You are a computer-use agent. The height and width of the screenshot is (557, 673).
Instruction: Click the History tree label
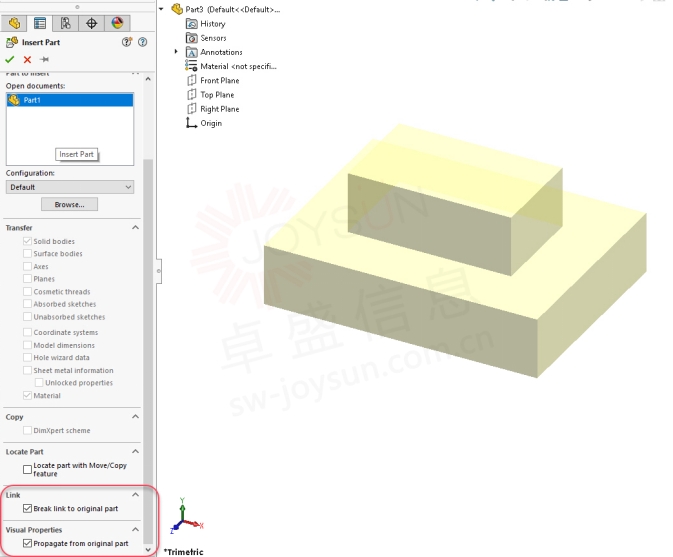coord(212,24)
